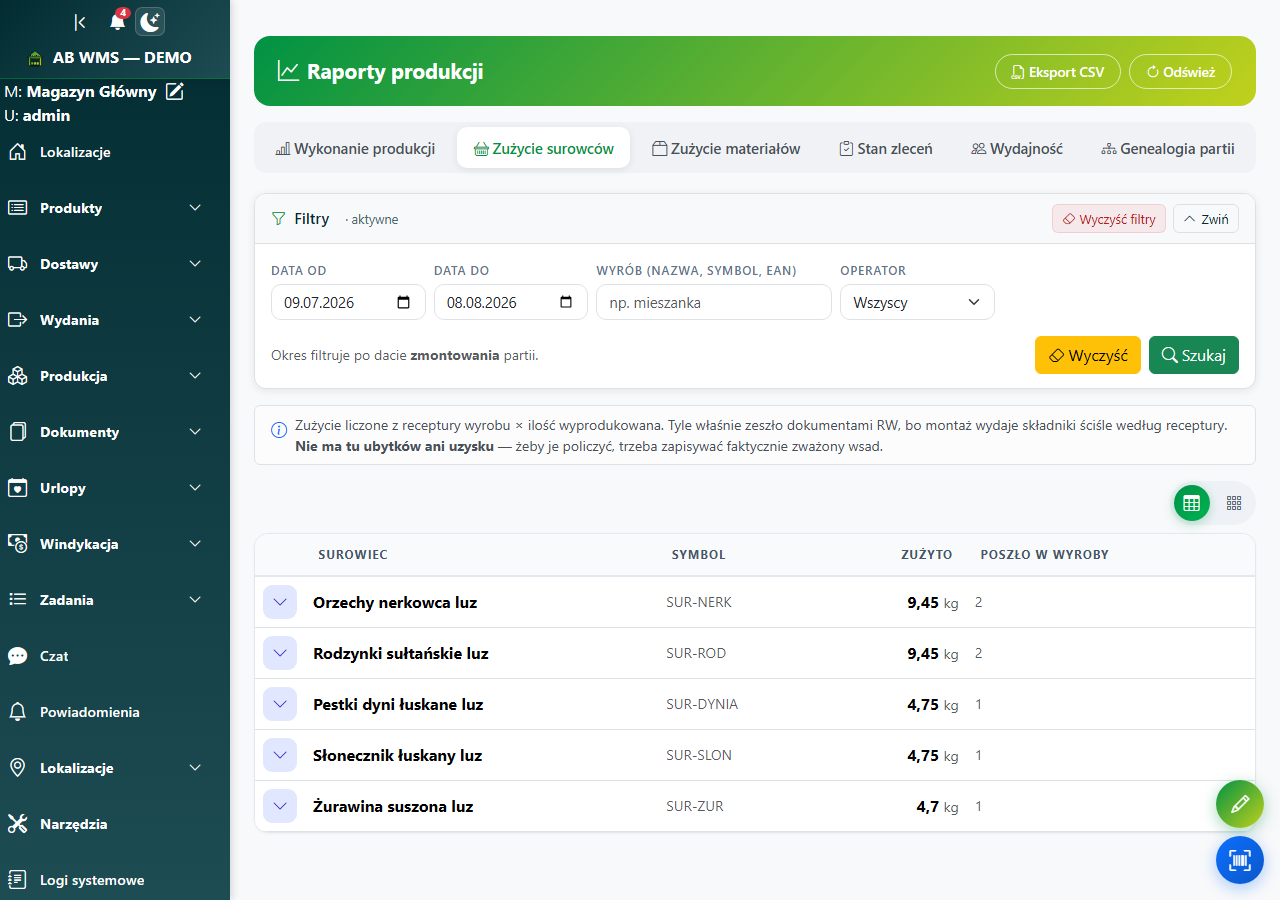
Task: Expand the Pestki dyni łuskane luz row
Action: coord(280,704)
